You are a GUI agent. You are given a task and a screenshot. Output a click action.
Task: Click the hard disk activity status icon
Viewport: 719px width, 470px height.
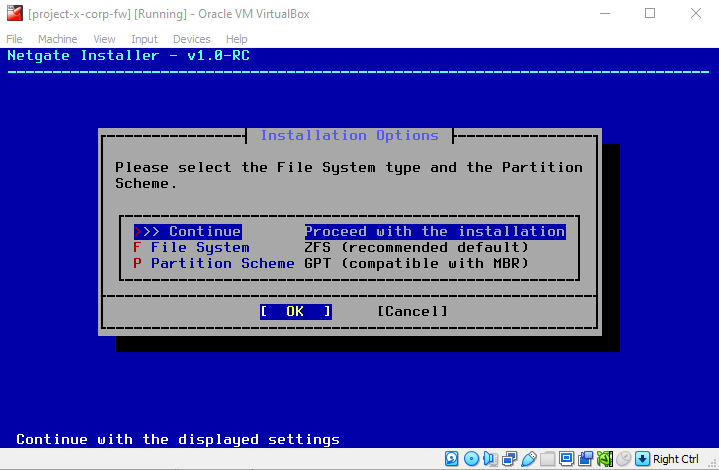coord(452,459)
